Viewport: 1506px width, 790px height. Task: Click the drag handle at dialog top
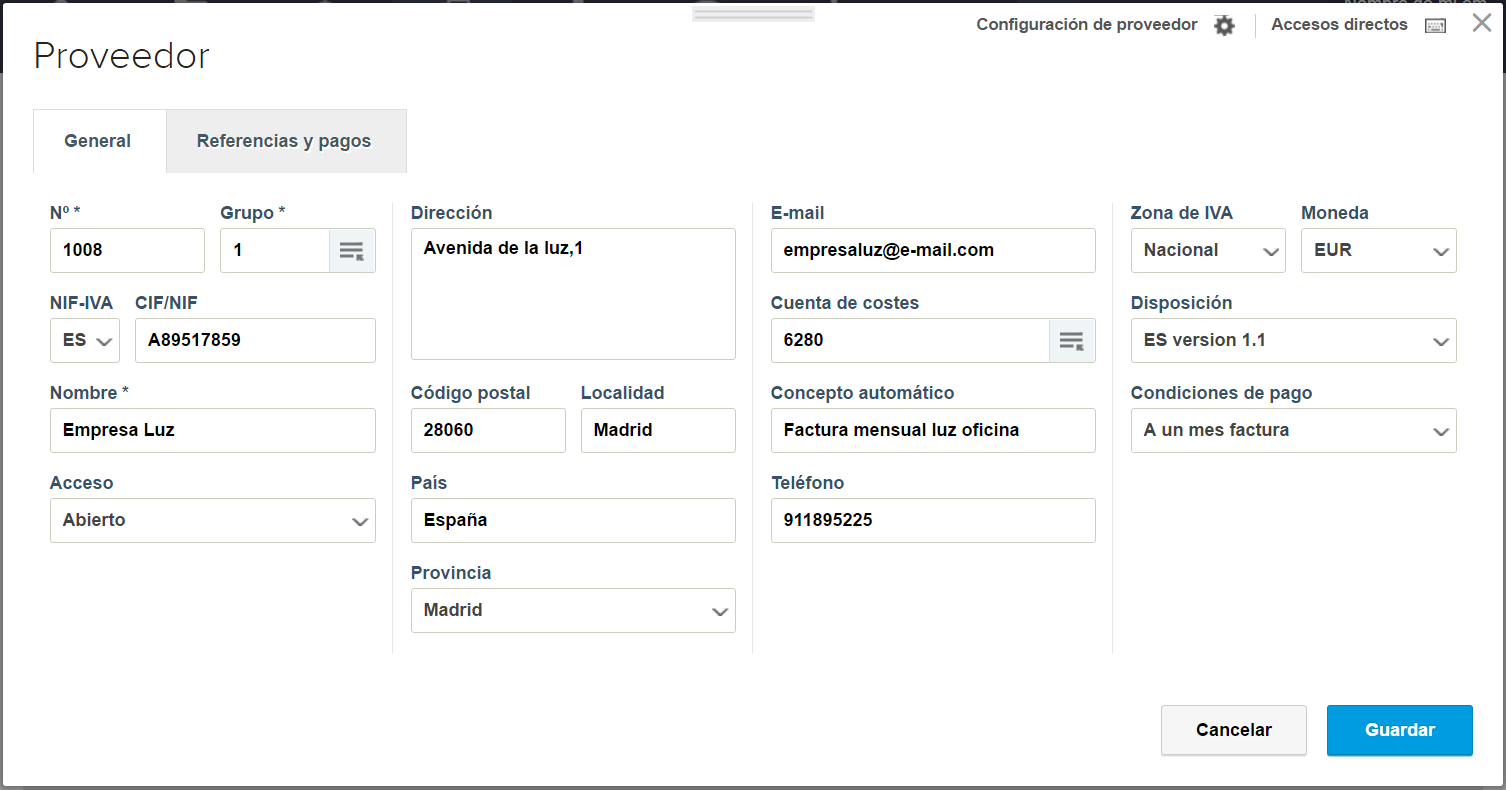click(753, 14)
